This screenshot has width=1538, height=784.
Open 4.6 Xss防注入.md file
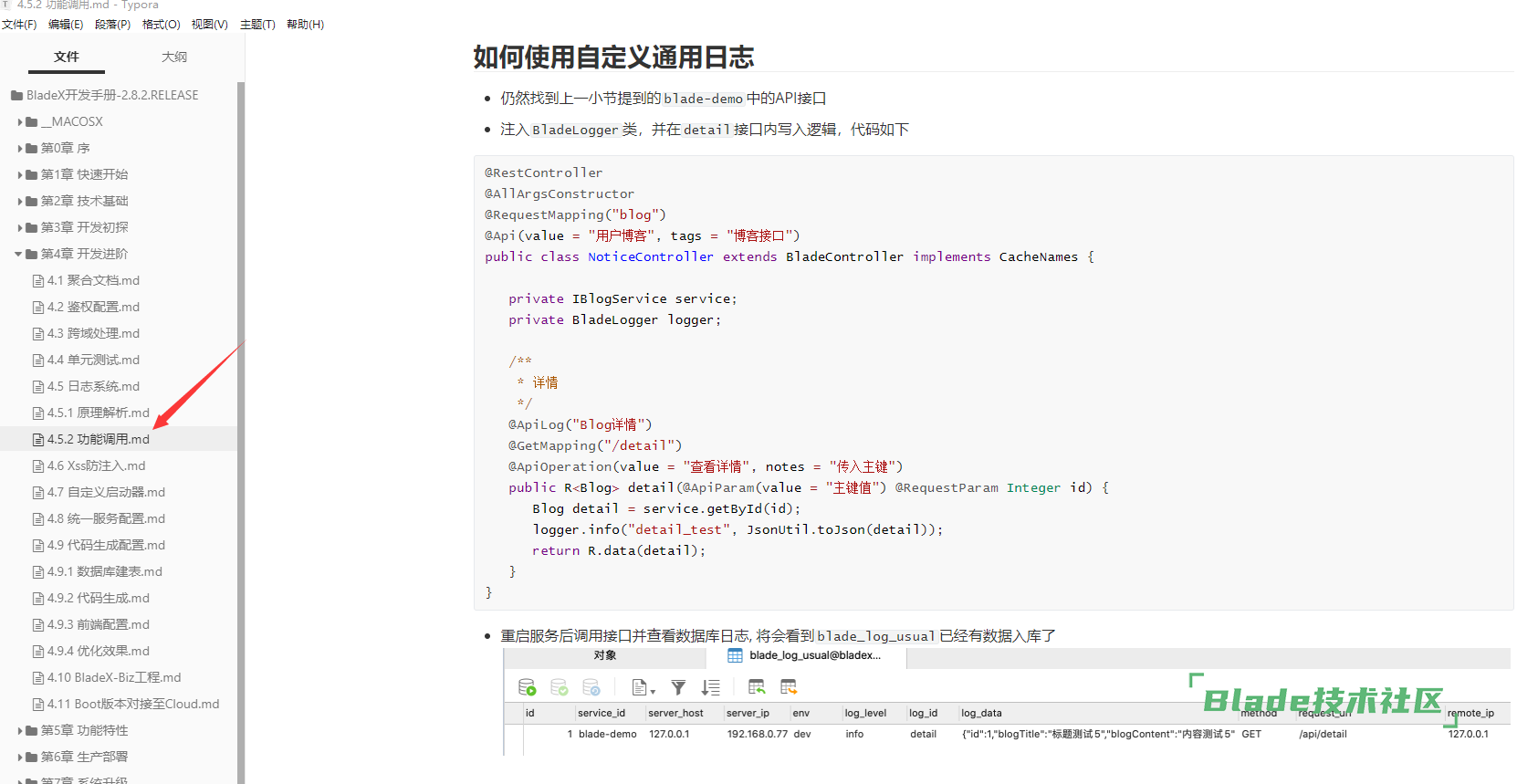[x=97, y=466]
